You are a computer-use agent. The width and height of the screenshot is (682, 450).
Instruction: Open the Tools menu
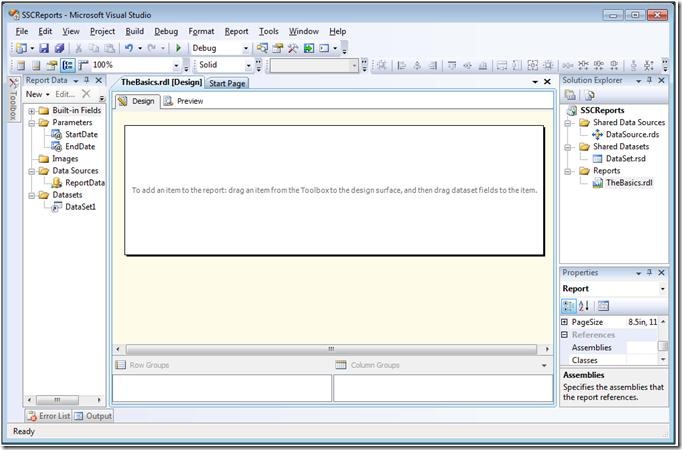tap(269, 31)
